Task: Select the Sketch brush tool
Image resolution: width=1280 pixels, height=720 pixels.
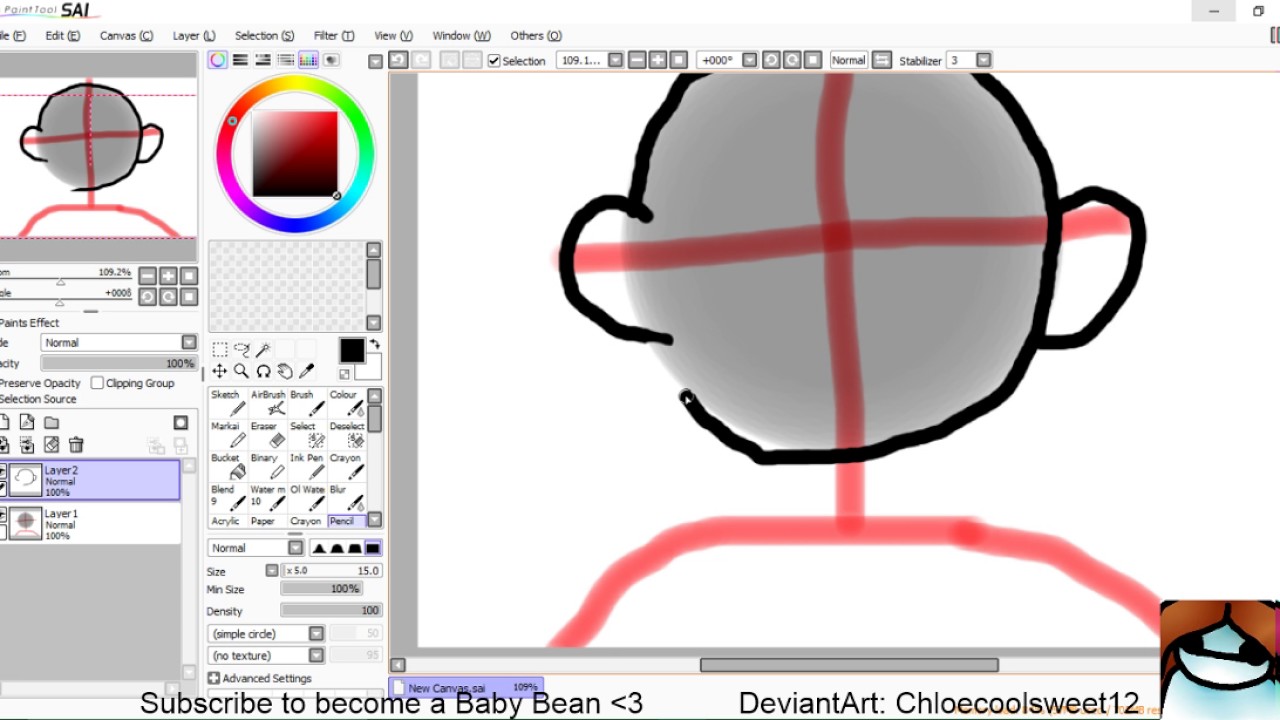Action: 227,403
